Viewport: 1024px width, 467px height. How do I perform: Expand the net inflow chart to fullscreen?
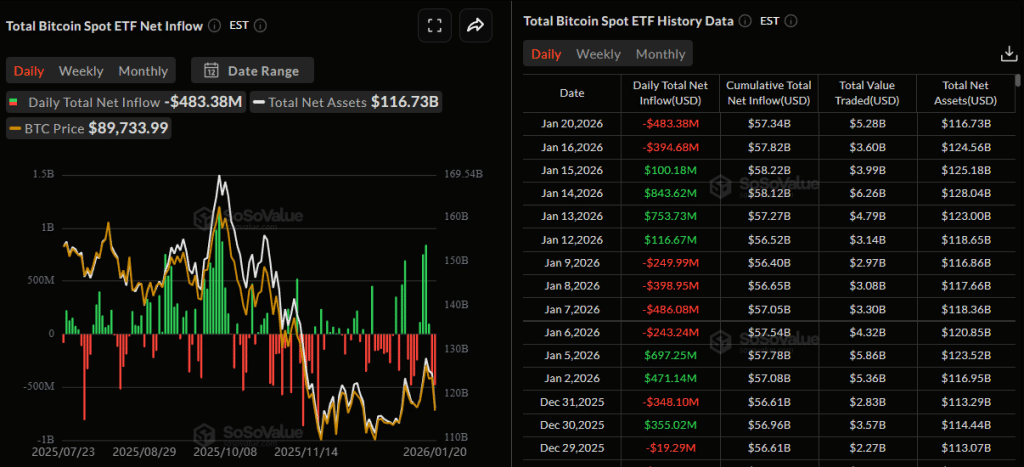click(x=434, y=26)
